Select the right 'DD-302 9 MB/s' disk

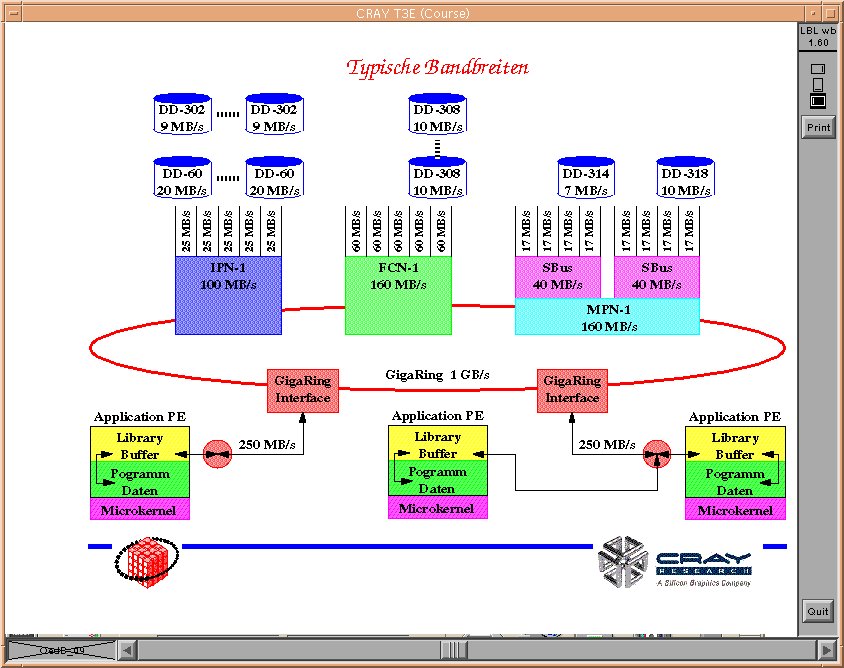pos(275,114)
